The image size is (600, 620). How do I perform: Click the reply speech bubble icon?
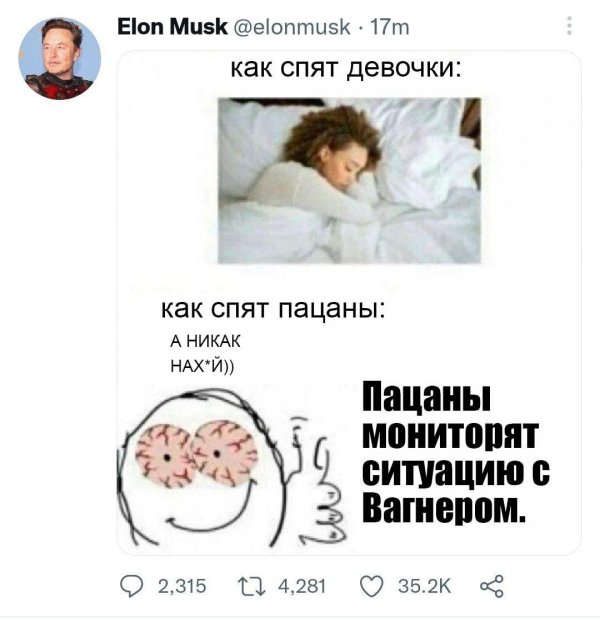131,586
